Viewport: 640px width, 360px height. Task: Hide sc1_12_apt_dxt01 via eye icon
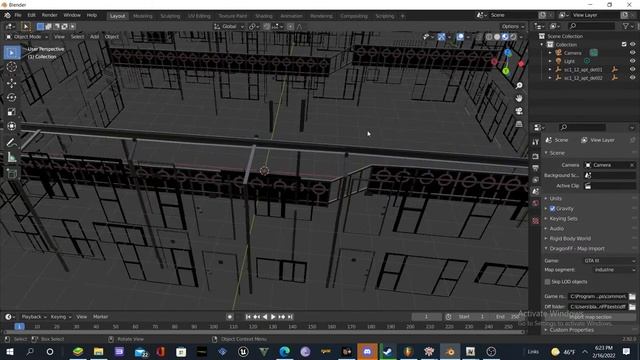(x=632, y=69)
